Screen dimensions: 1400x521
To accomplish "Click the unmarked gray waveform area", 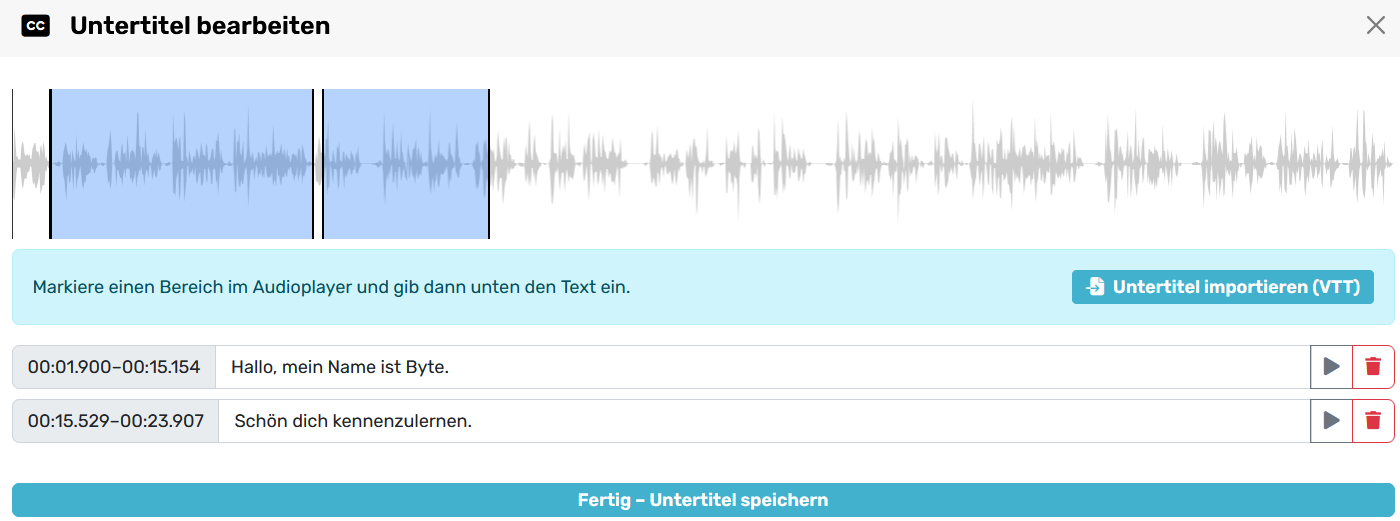I will (900, 164).
